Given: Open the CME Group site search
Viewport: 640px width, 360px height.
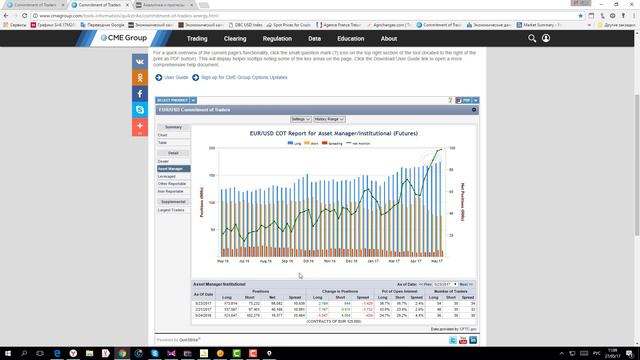Looking at the screenshot, I should click(x=532, y=38).
